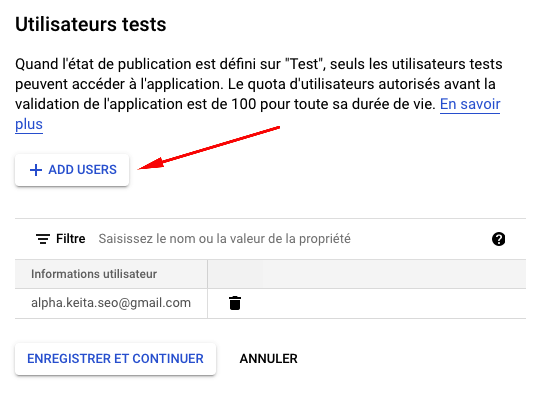Screen dimensions: 537x402
Task: Open the help question mark icon
Action: click(498, 239)
